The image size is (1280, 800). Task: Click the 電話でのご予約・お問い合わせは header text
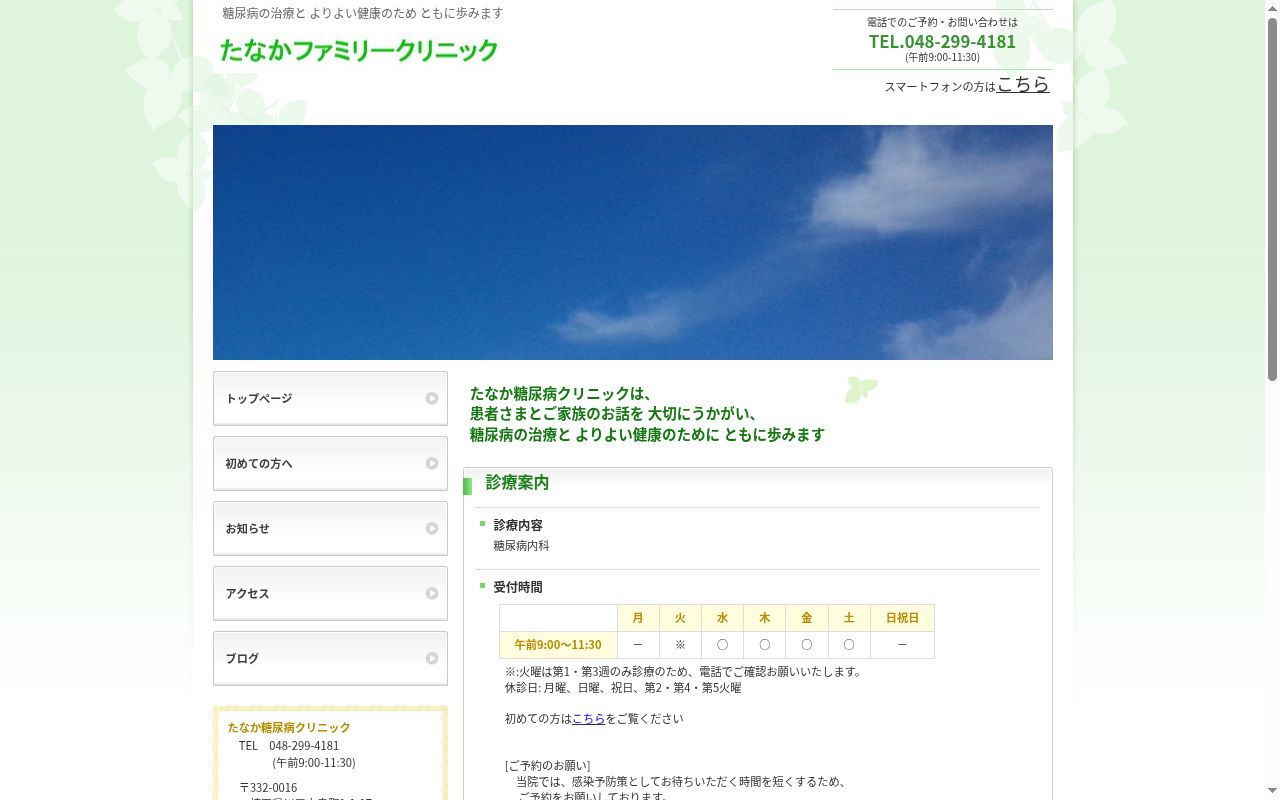click(942, 22)
